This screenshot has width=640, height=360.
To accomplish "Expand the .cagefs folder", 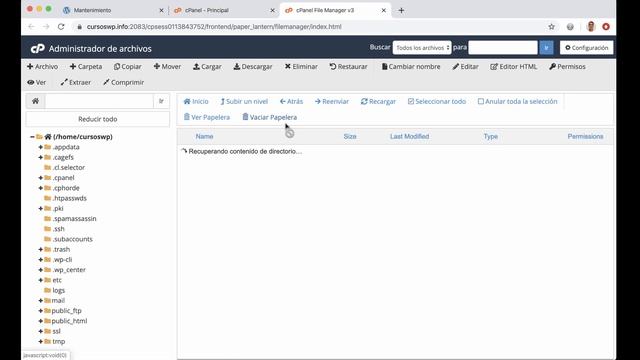I will [x=40, y=157].
